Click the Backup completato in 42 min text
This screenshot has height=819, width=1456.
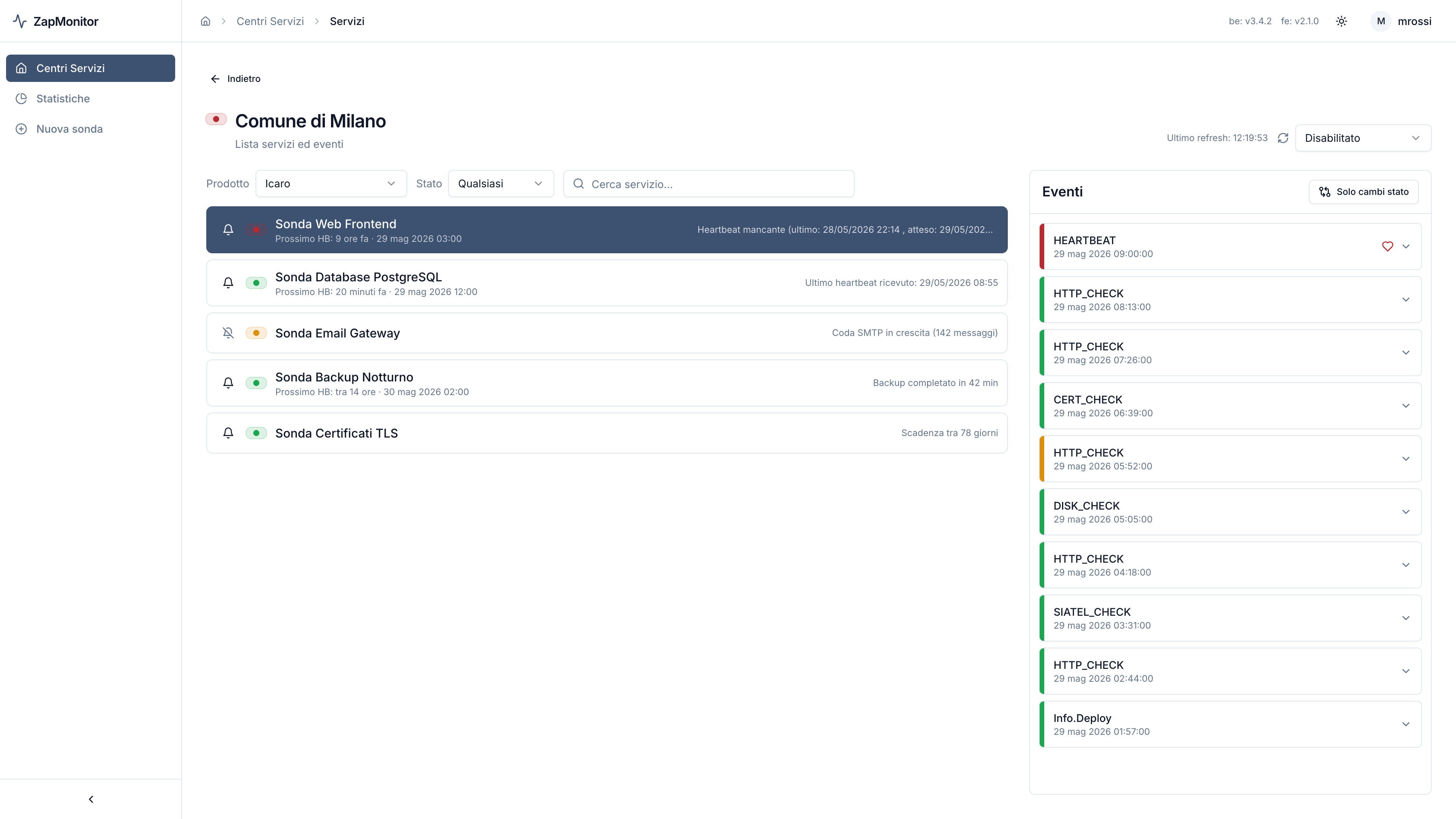(x=935, y=383)
